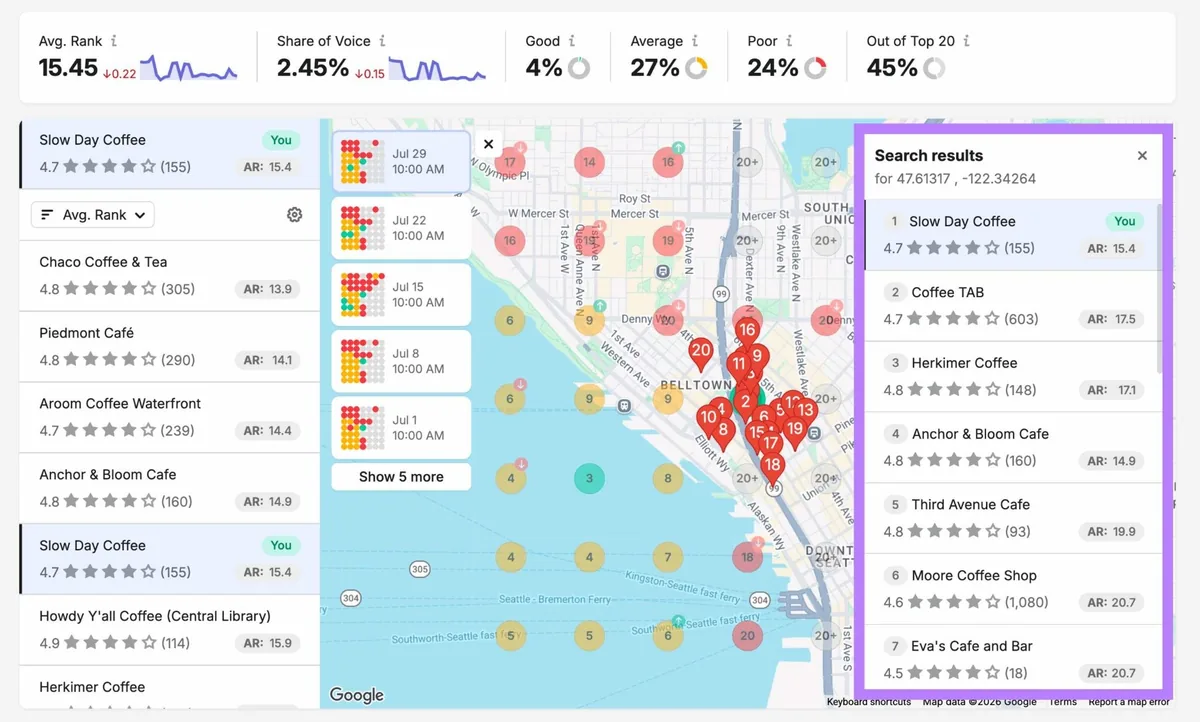Click the info icon beside Out of Top 20
The width and height of the screenshot is (1200, 722).
[967, 41]
